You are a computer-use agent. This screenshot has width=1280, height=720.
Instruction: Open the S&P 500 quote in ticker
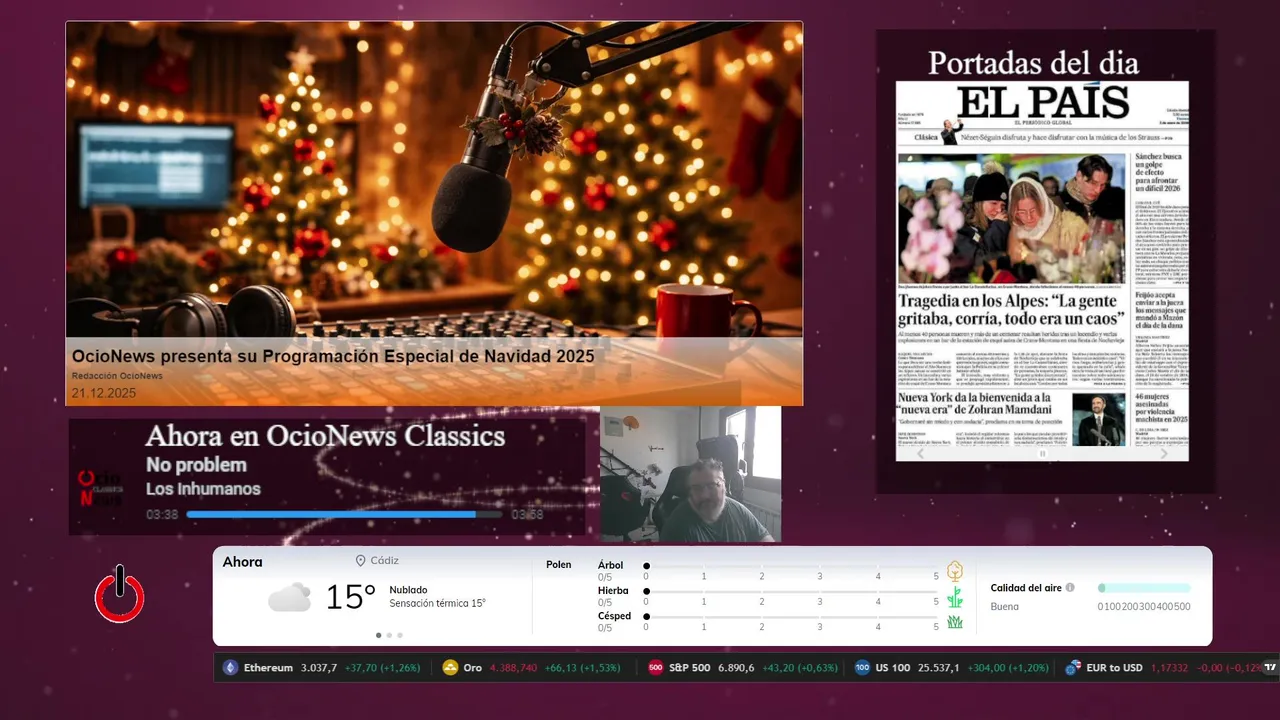click(743, 668)
